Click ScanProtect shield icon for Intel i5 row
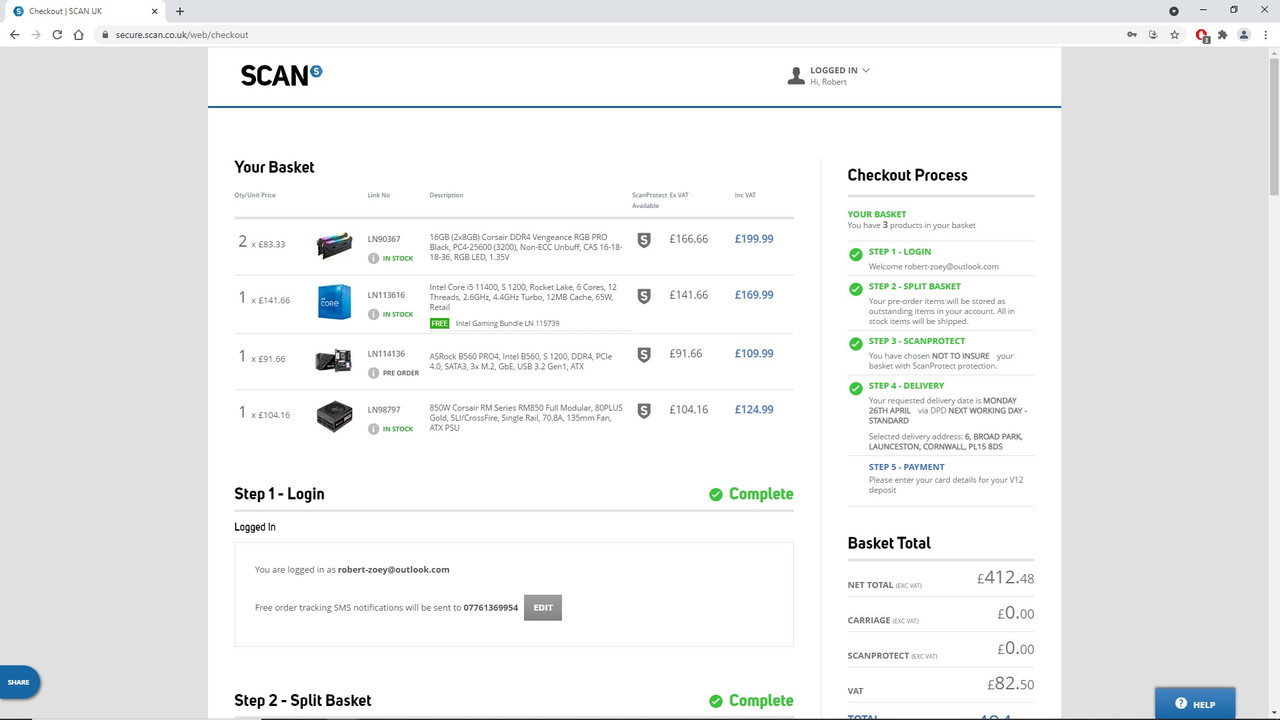The image size is (1280, 720). coord(644,296)
